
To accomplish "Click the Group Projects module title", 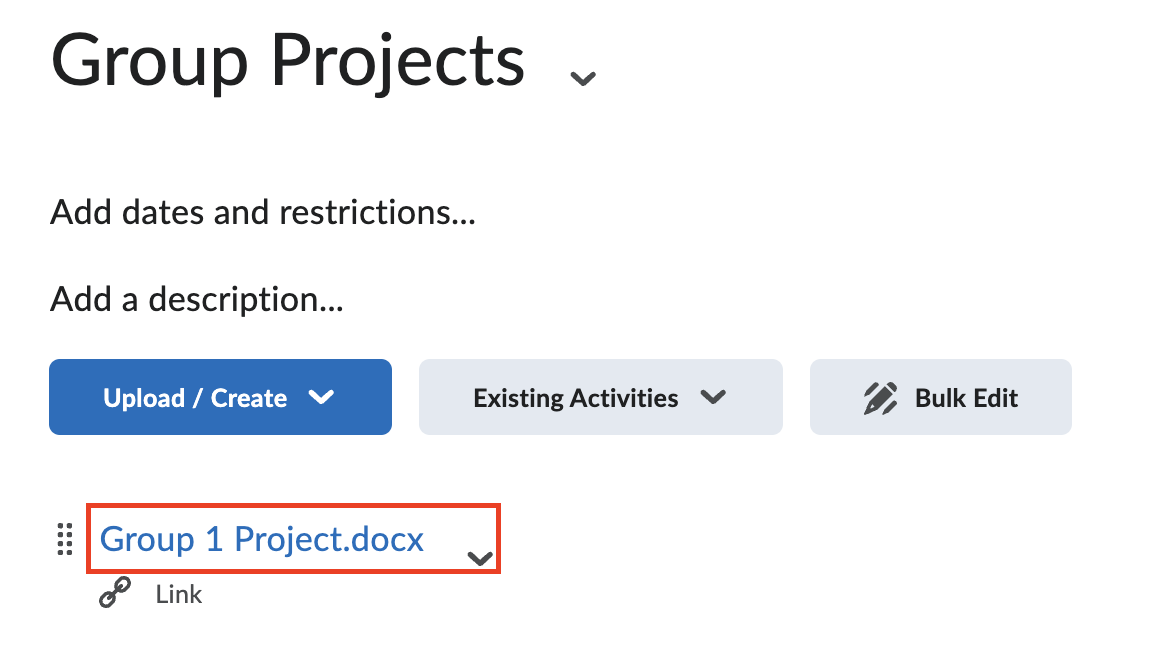I will point(288,62).
